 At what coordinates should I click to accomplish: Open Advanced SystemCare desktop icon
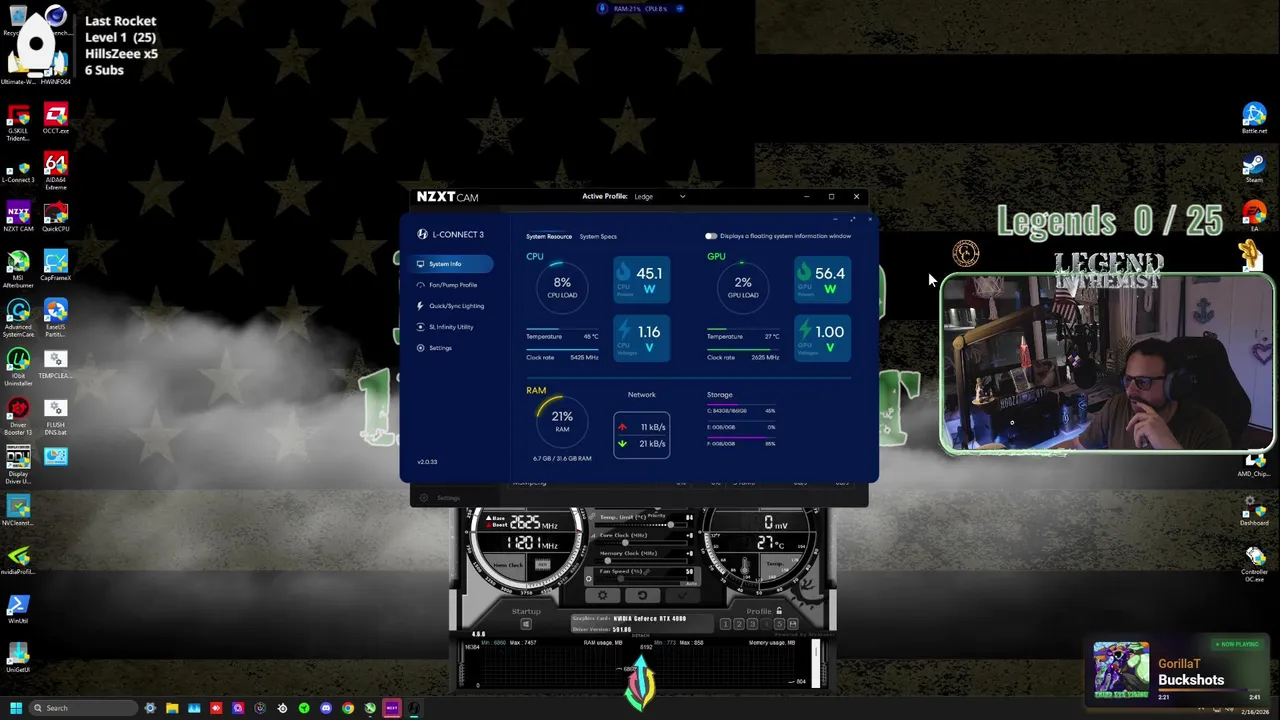click(x=18, y=317)
